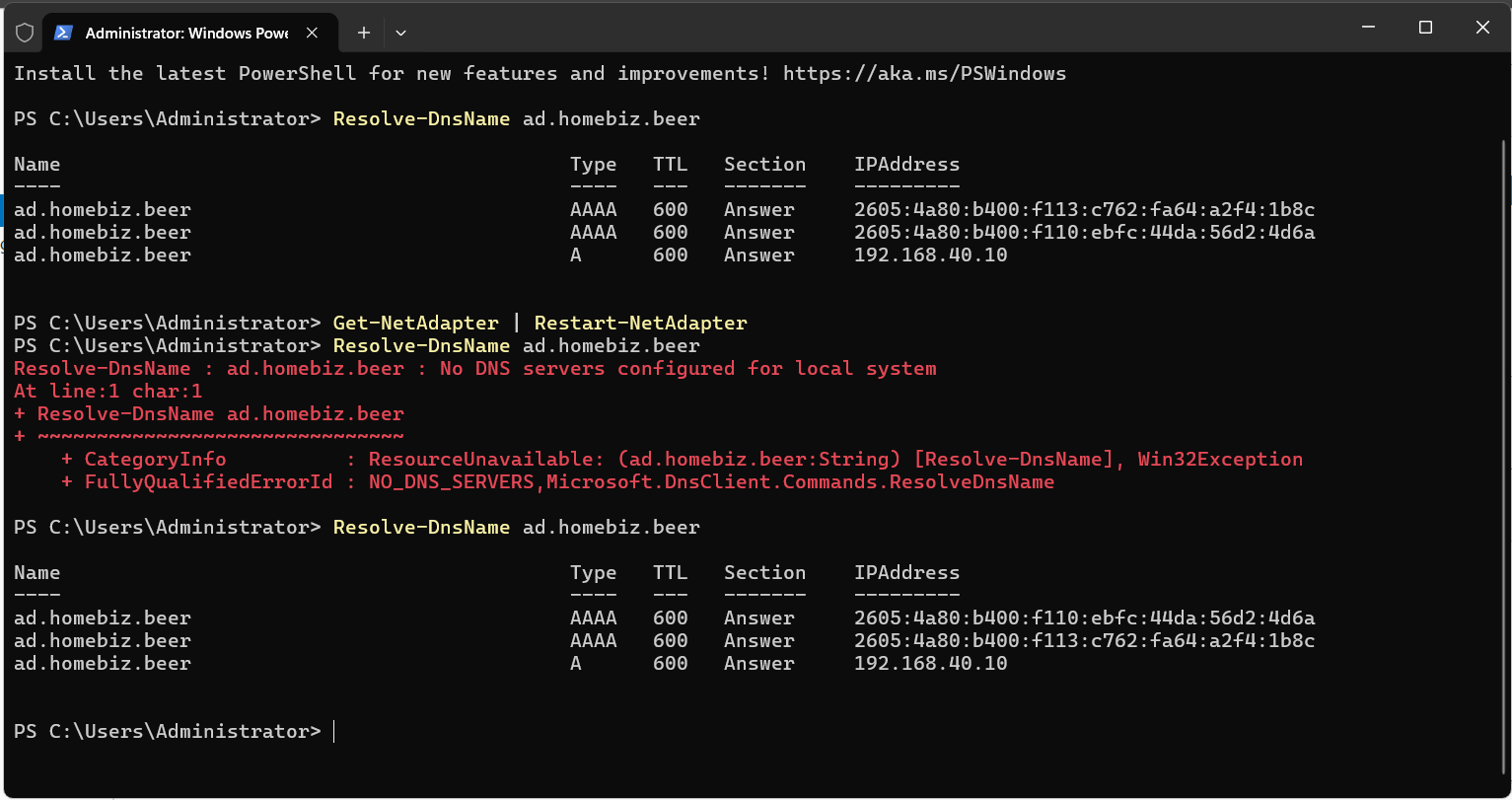Screen dimensions: 1512x800
Task: Click the bottom table's 192.168.40.10 address
Action: pyautogui.click(x=931, y=663)
